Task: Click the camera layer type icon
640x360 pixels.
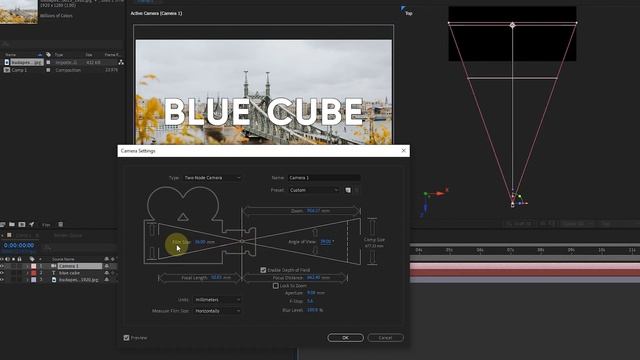Action: 53,266
